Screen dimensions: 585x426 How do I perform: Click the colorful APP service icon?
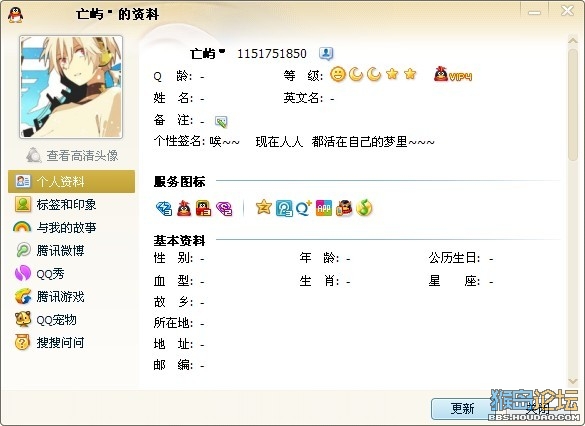[323, 208]
